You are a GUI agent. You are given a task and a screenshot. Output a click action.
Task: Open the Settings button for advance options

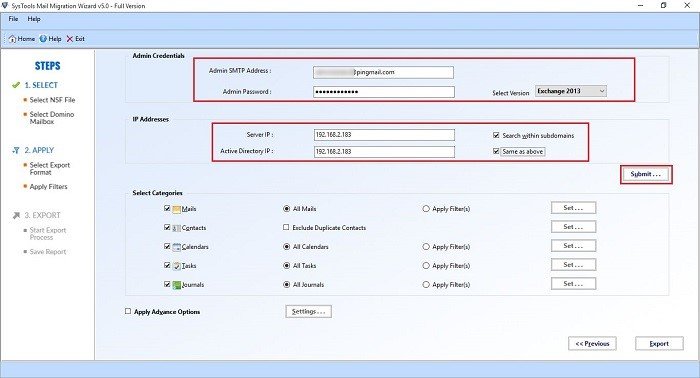tap(308, 312)
